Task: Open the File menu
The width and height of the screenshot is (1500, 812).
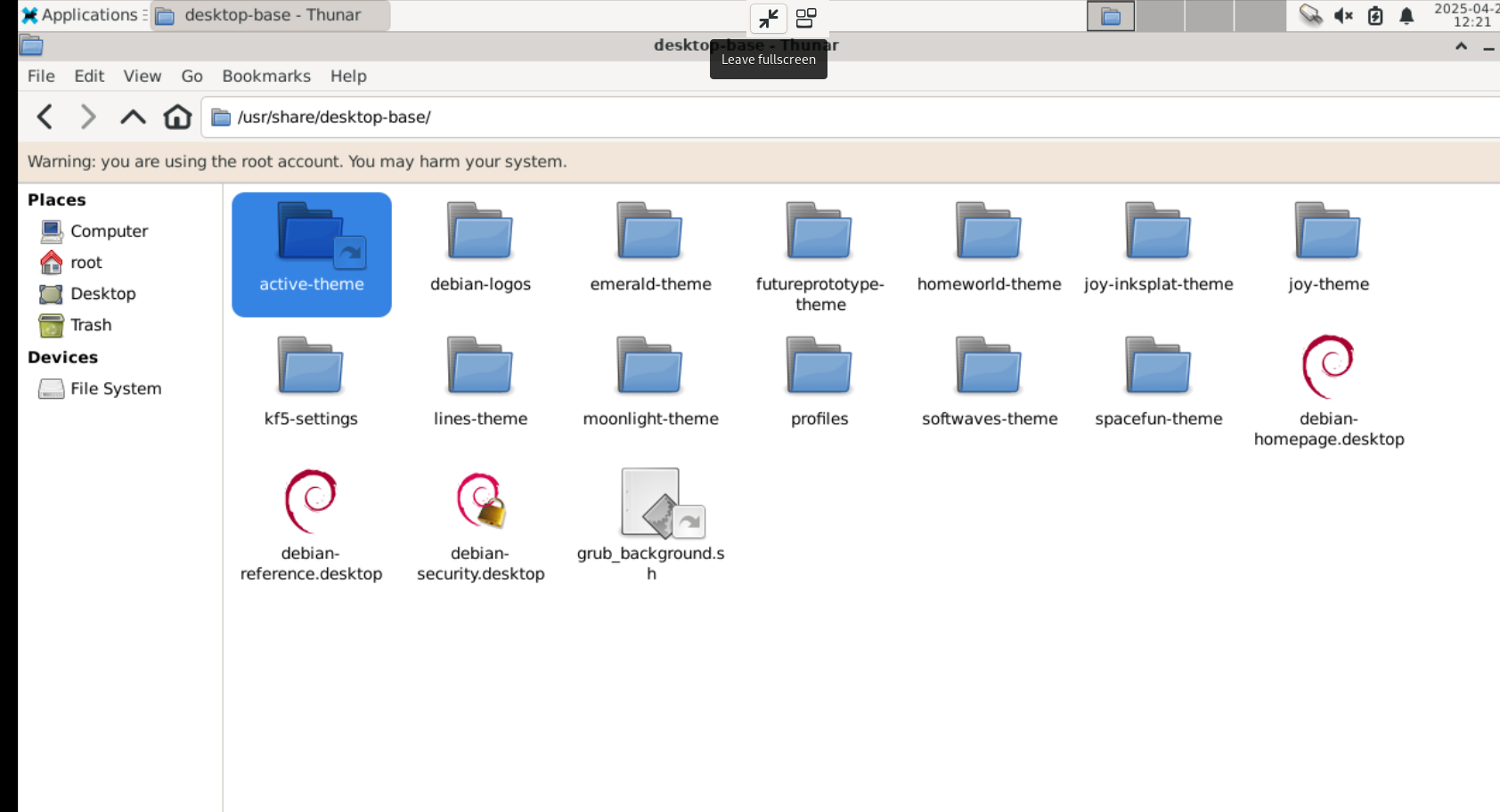Action: pos(41,76)
